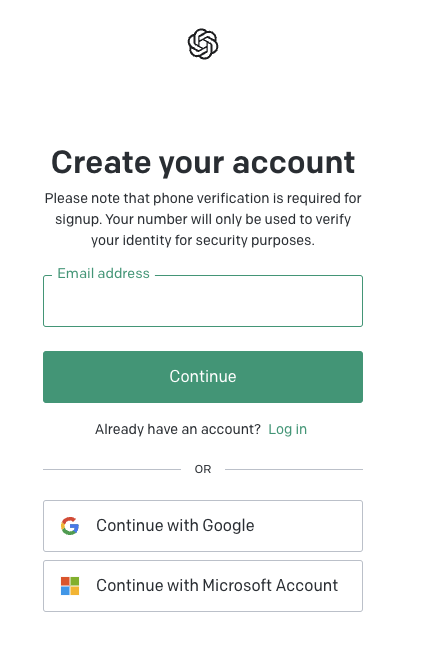The image size is (426, 651).
Task: Click the floating Email address label
Action: coord(103,273)
